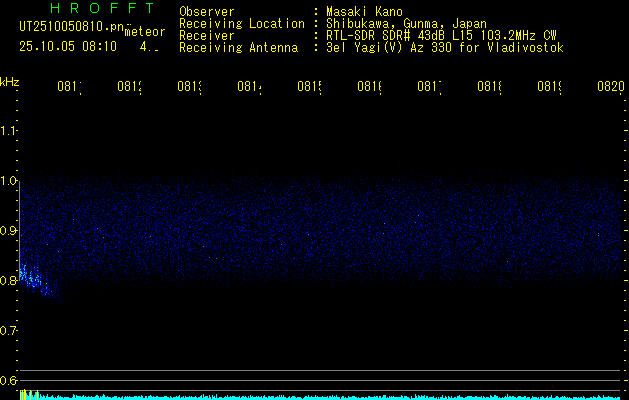
Task: Click the kHz axis unit label
Action: (10, 81)
